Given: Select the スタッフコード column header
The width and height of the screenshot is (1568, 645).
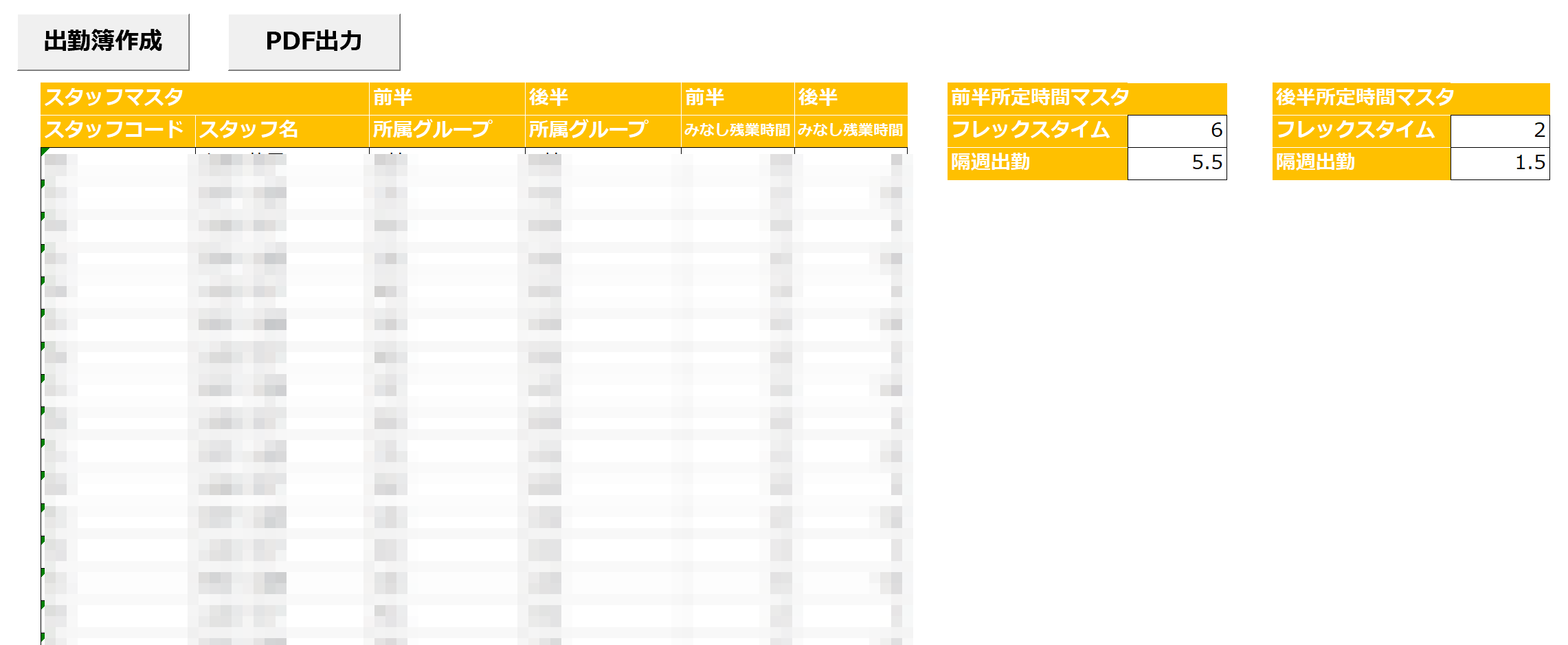Looking at the screenshot, I should click(x=118, y=131).
